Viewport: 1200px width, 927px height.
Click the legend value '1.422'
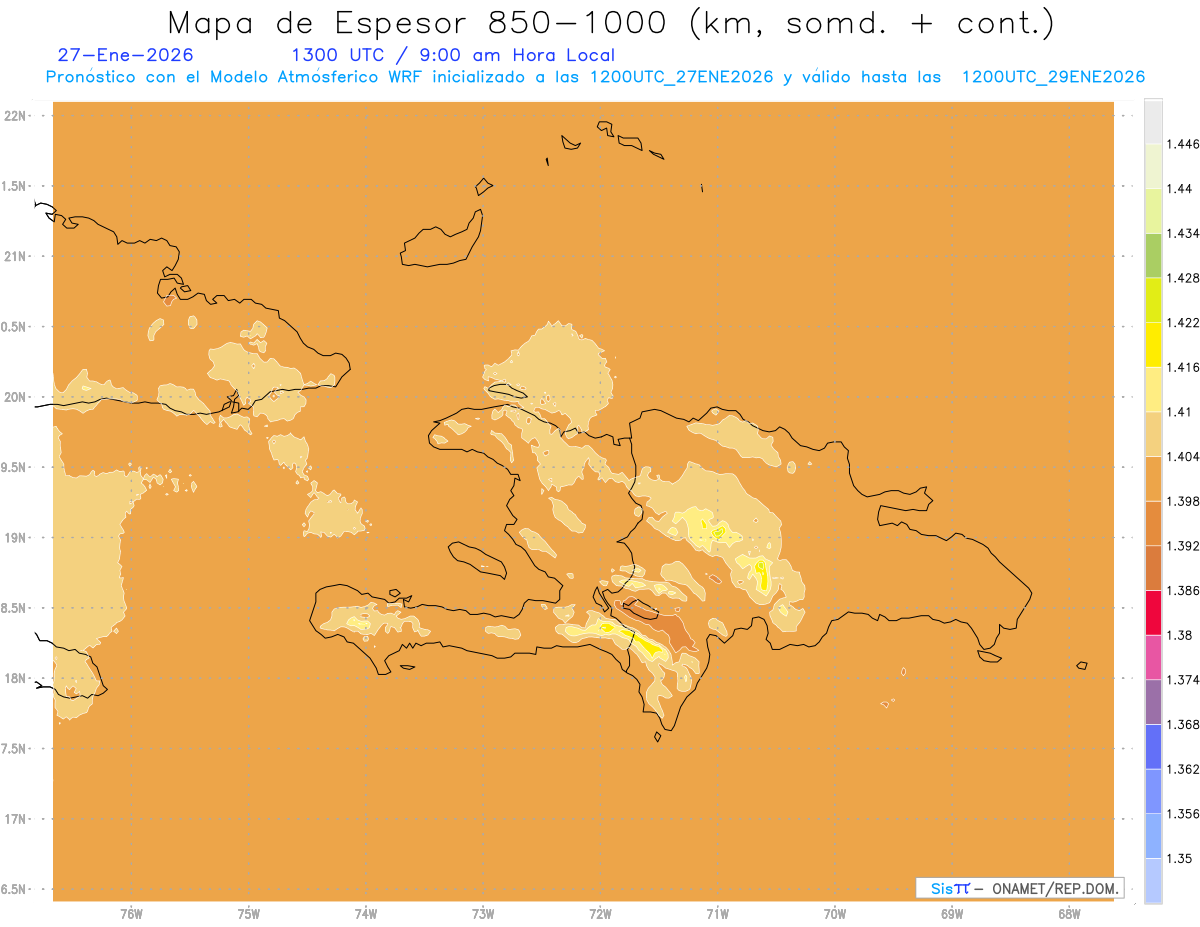1183,322
